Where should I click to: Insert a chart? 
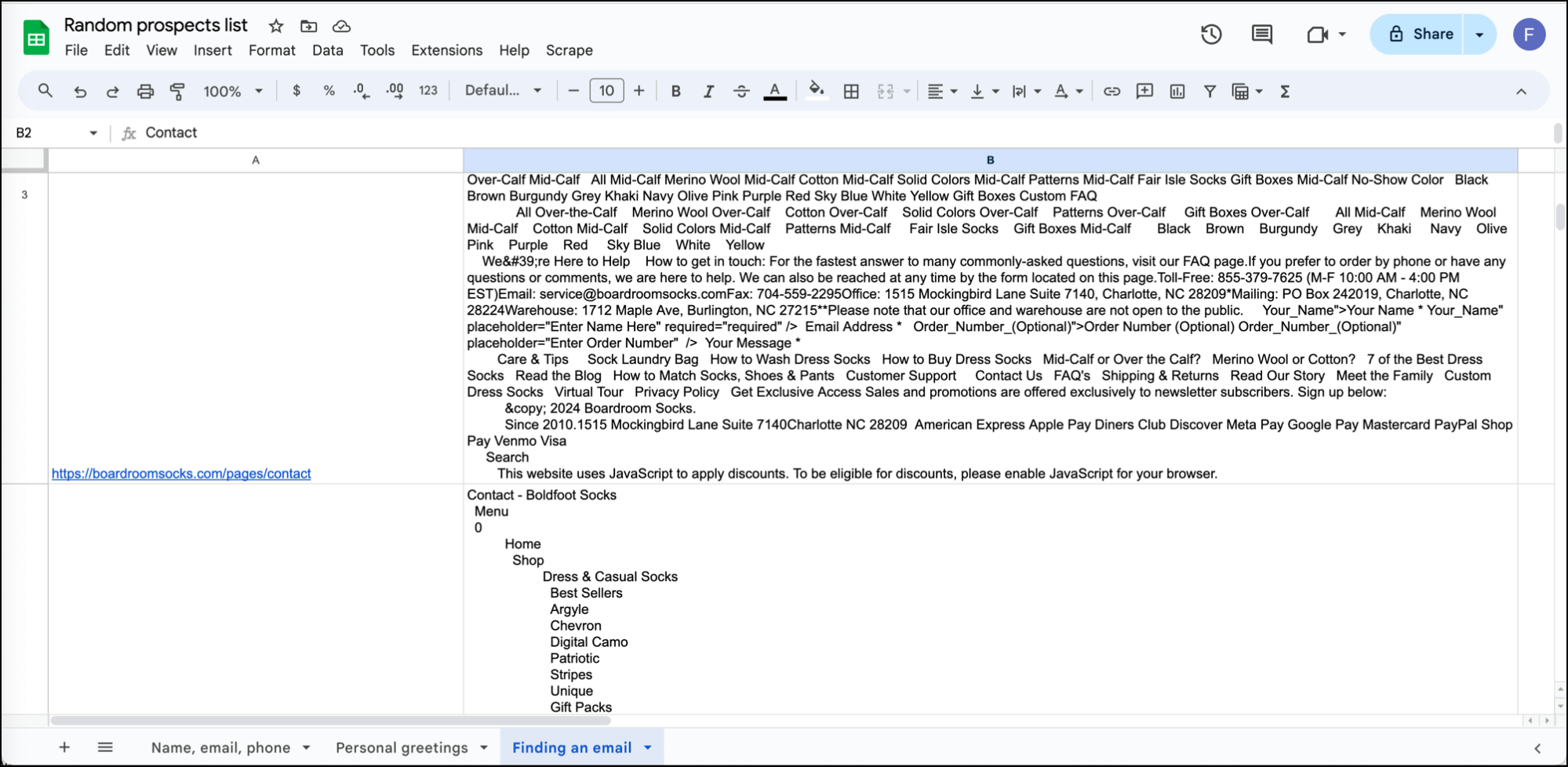1177,91
